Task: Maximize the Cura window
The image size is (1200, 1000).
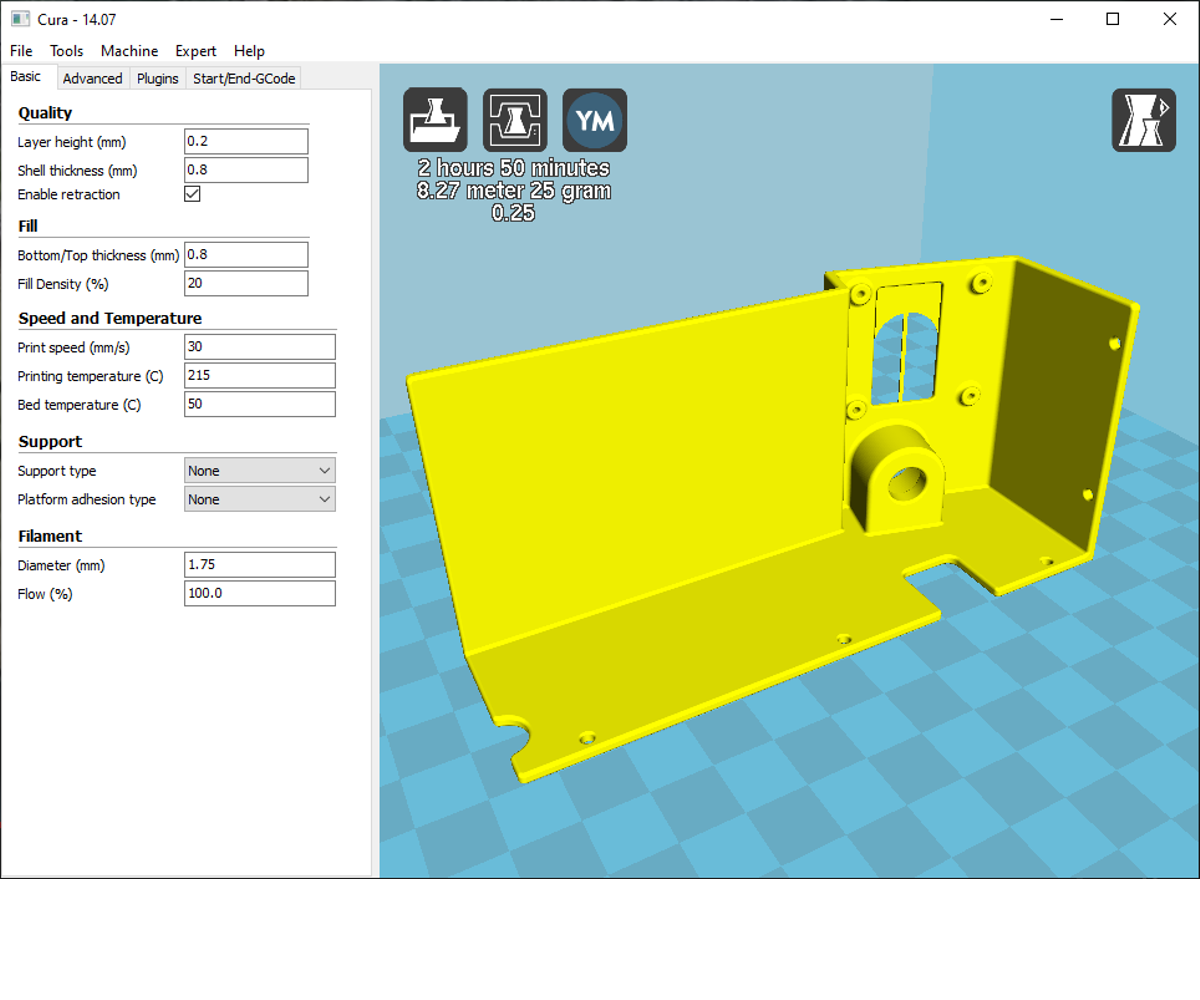Action: click(x=1113, y=19)
